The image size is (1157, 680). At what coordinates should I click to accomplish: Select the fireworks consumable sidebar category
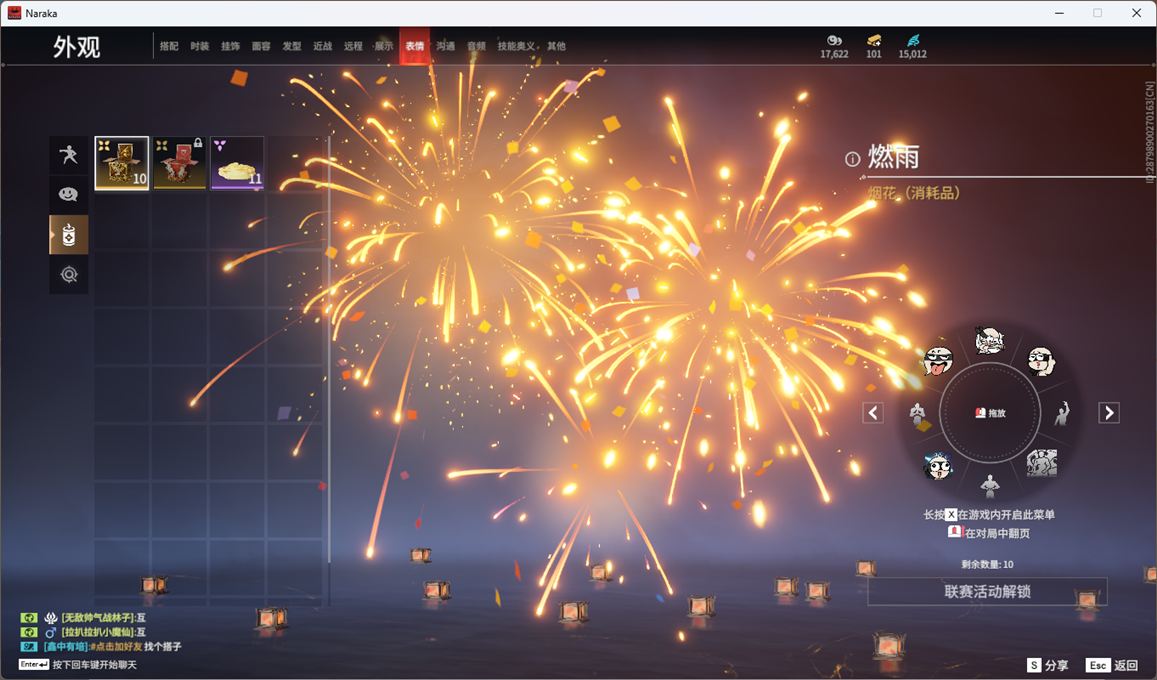point(69,235)
